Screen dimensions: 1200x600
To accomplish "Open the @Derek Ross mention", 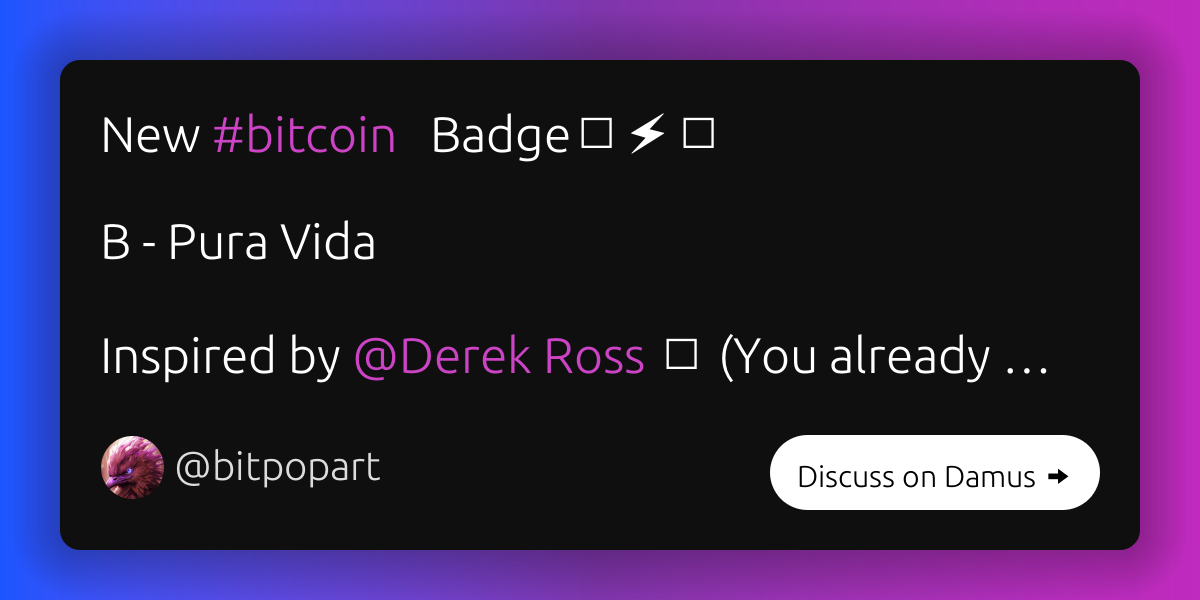I will 499,358.
